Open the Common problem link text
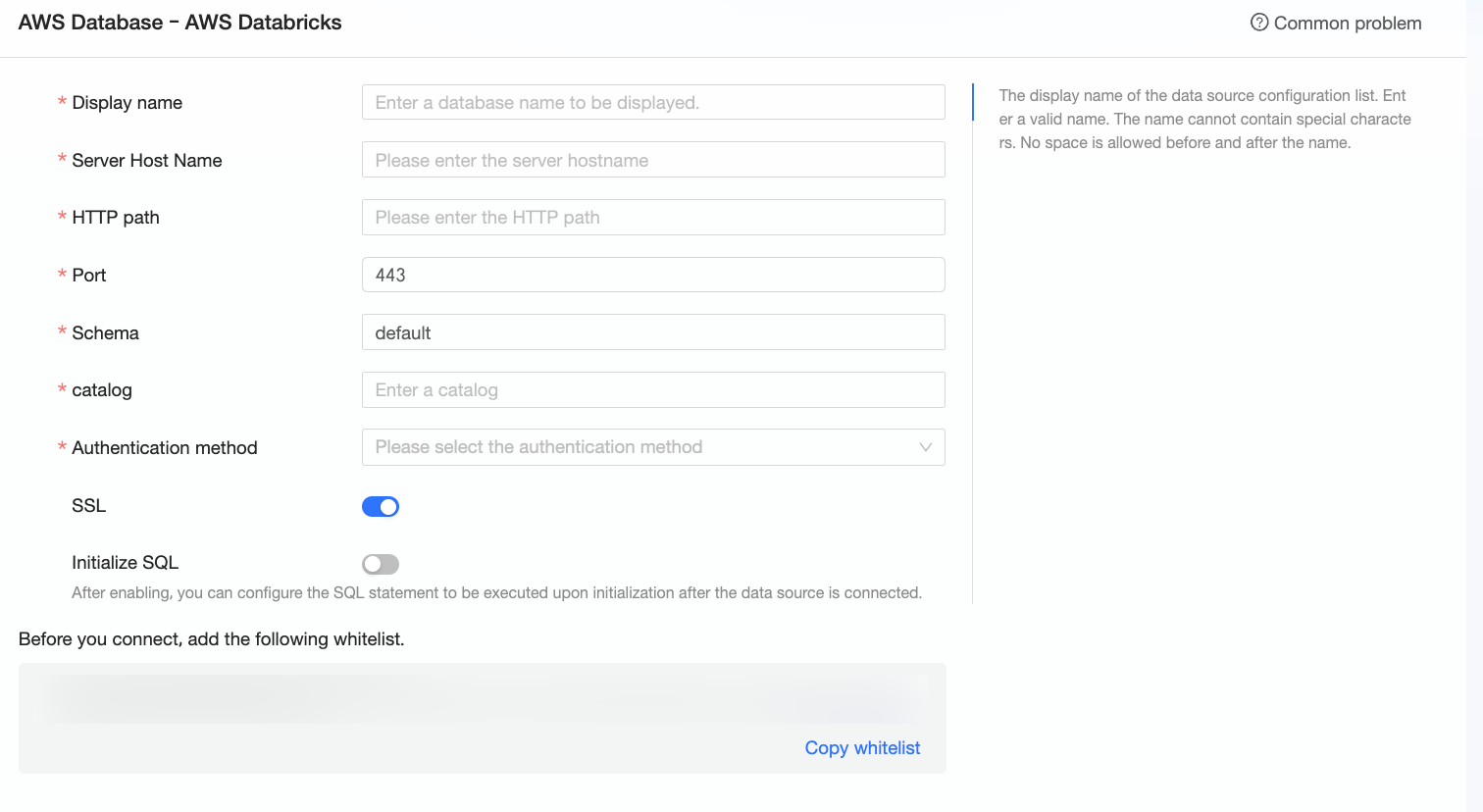 click(1347, 24)
